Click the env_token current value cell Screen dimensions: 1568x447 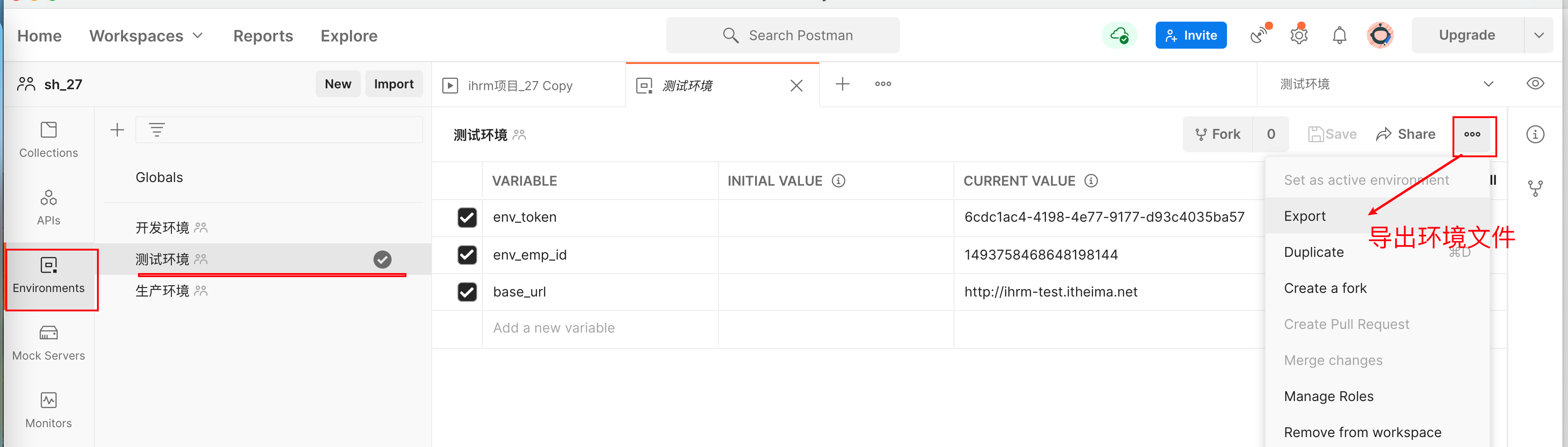1109,217
